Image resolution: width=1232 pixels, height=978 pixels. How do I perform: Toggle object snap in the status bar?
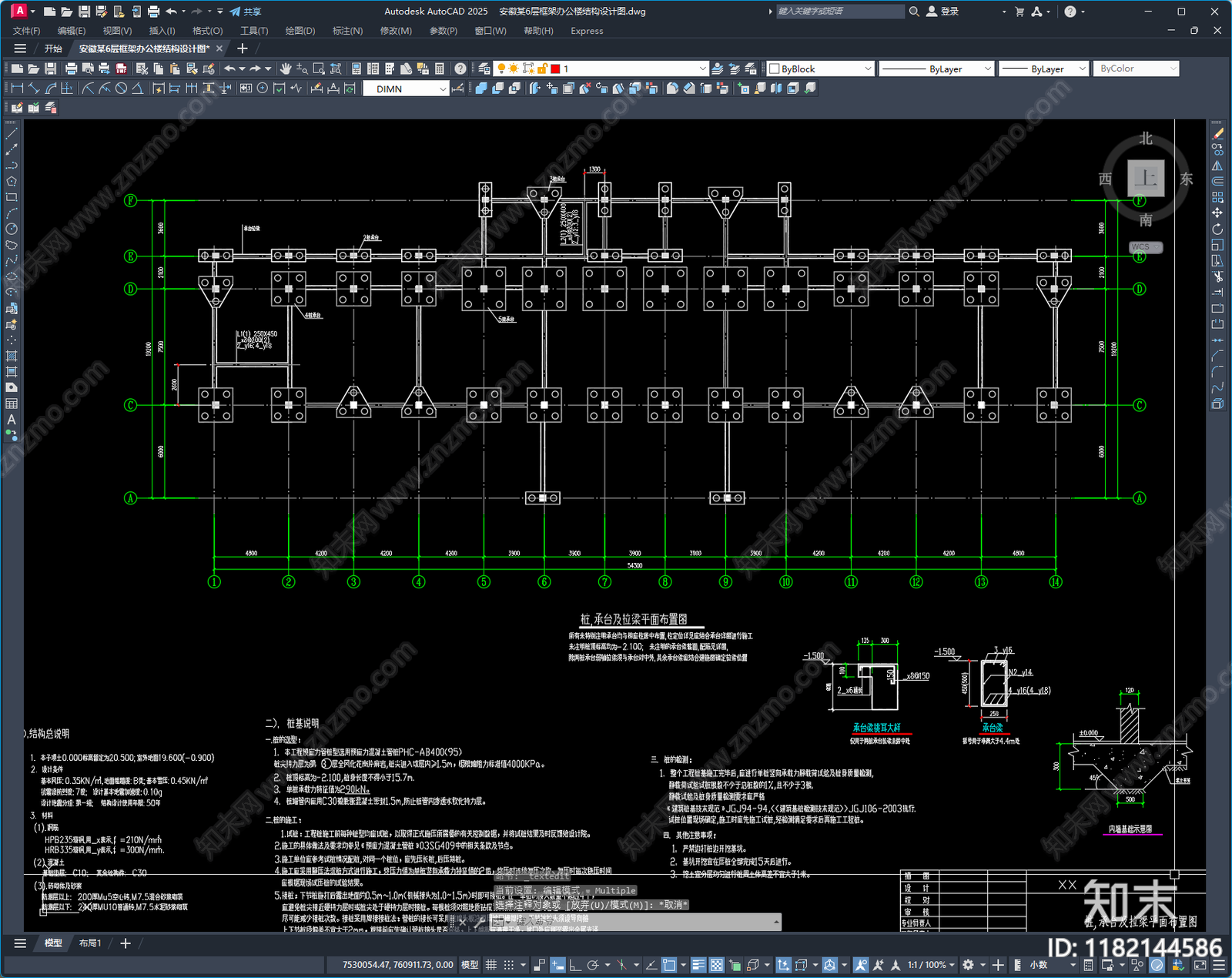pos(669,965)
